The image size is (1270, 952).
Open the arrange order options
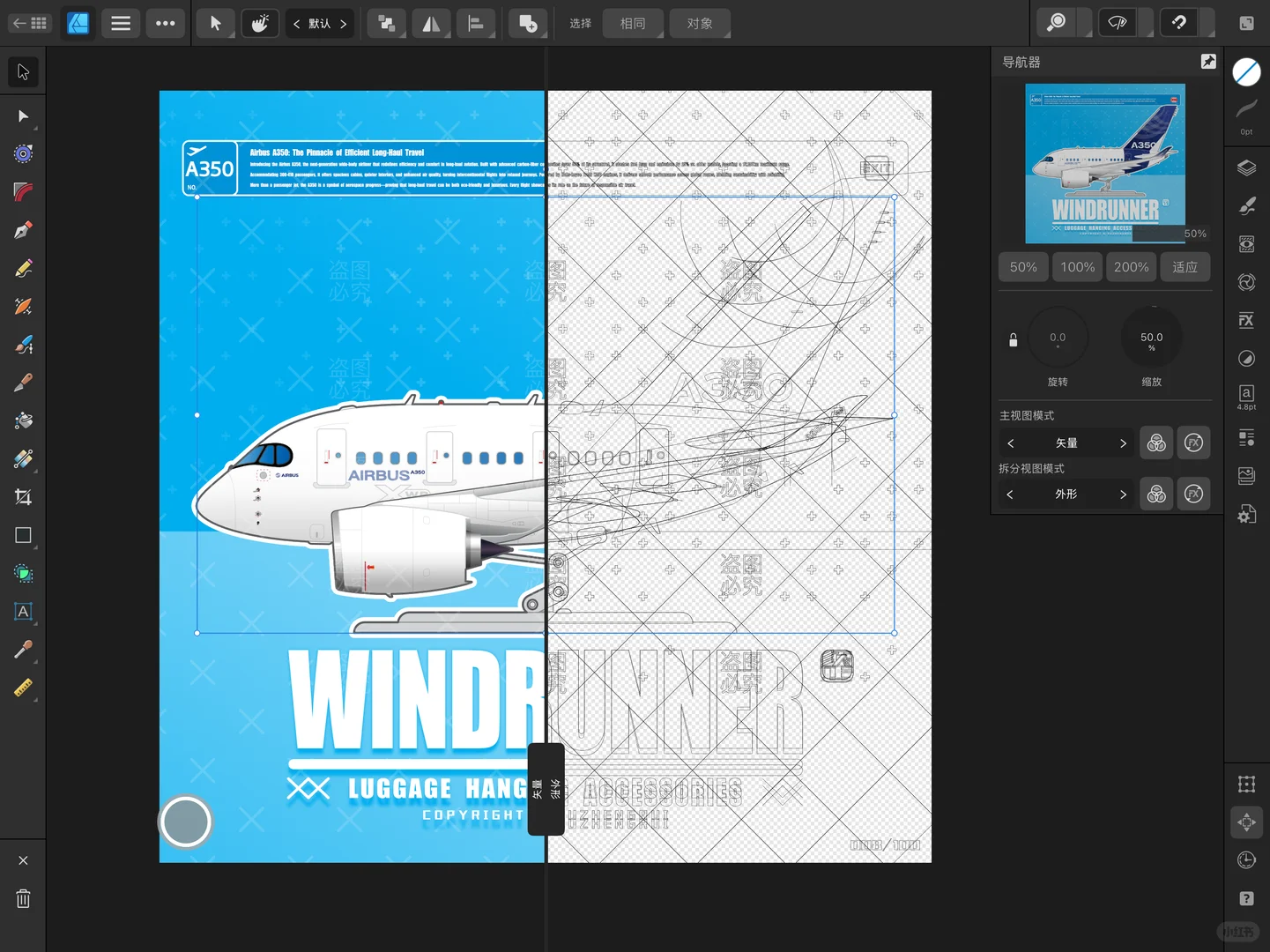[x=386, y=23]
